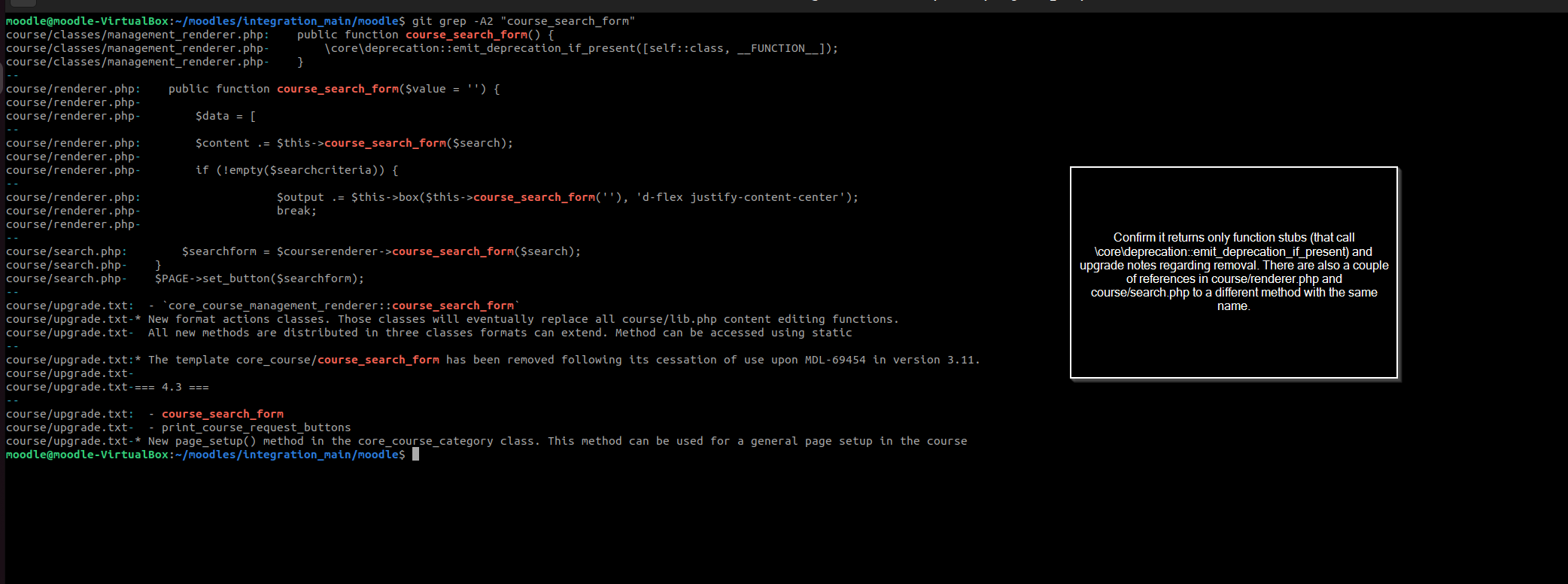Click the "break;" statement
The height and width of the screenshot is (584, 1568).
pos(297,211)
